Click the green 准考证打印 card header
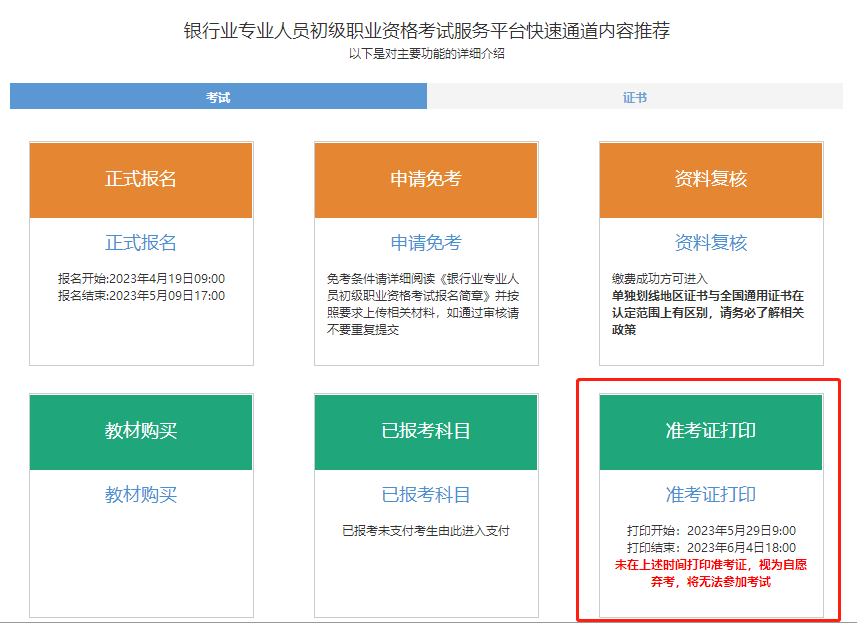 click(711, 433)
